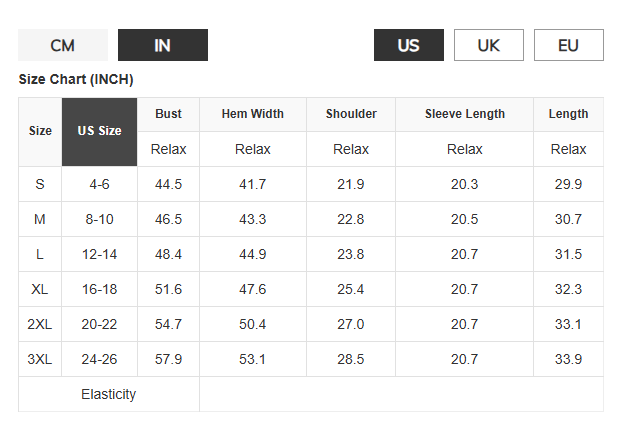Switch units to CM
This screenshot has width=624, height=427.
[62, 45]
